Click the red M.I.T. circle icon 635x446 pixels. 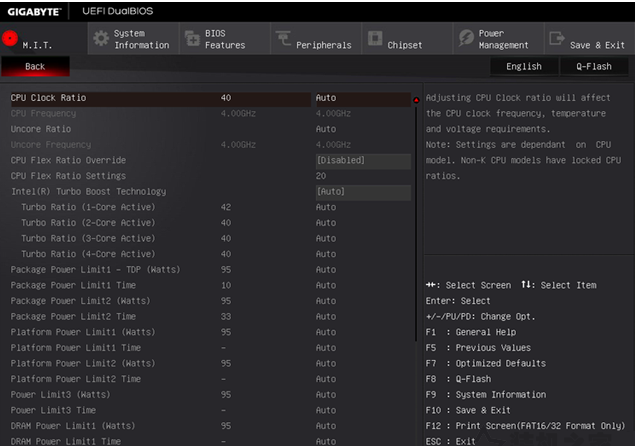(10, 39)
